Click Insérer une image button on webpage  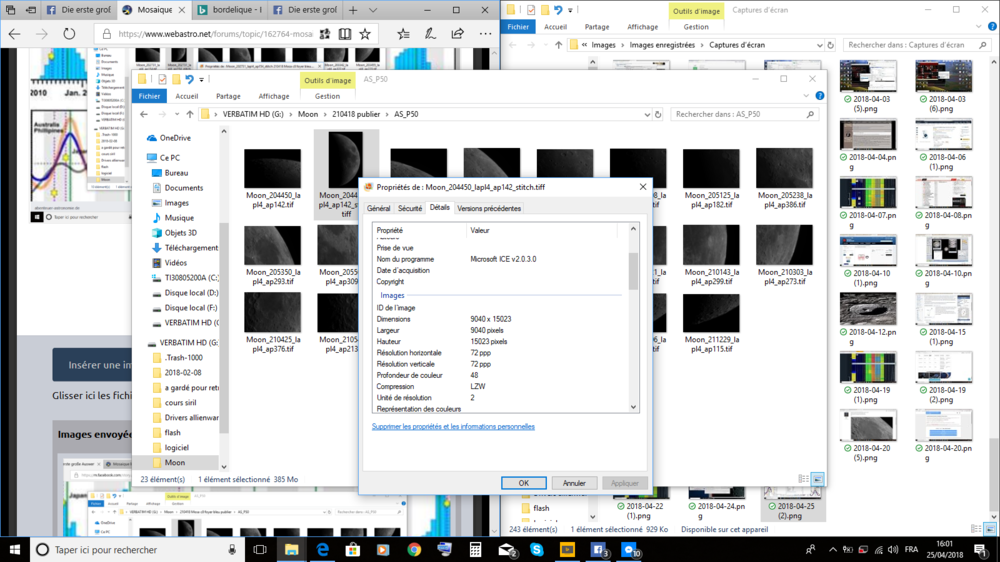(92, 365)
